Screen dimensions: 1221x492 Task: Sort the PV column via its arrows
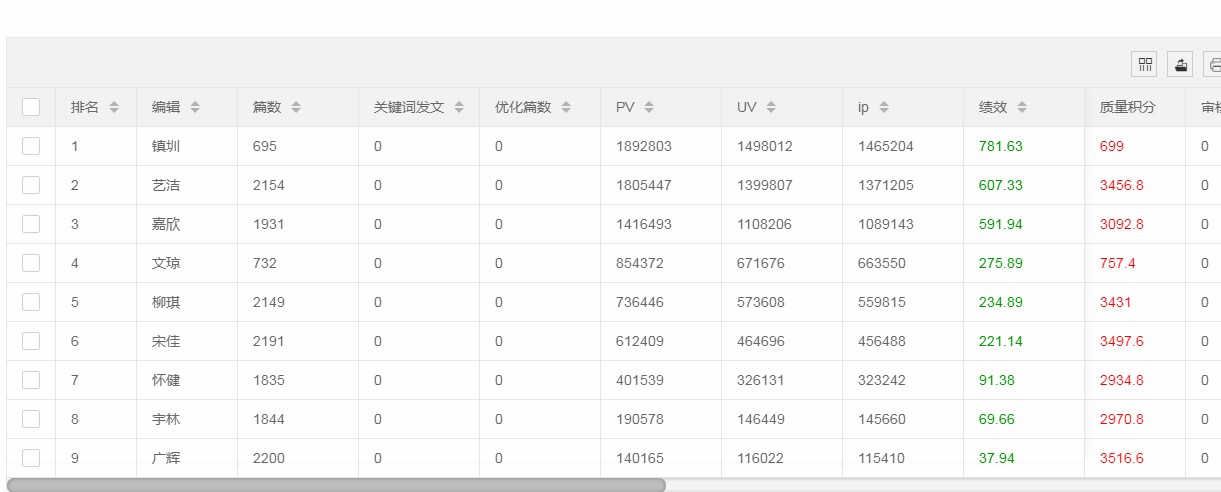pos(649,107)
